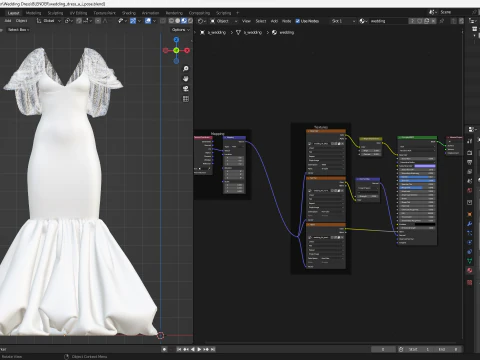Click the pan view hand icon
Screen dimensions: 480x360
pyautogui.click(x=186, y=79)
